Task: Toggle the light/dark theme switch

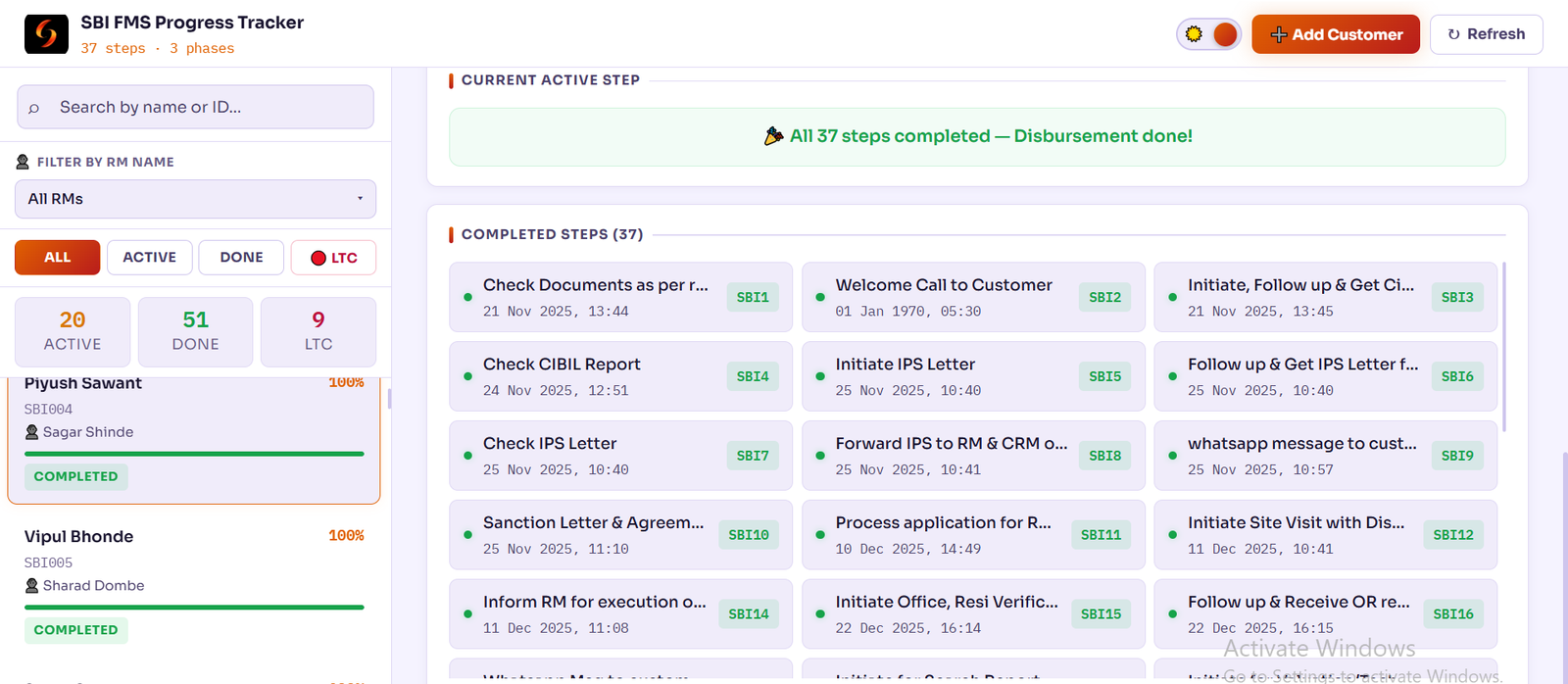Action: [x=1208, y=34]
